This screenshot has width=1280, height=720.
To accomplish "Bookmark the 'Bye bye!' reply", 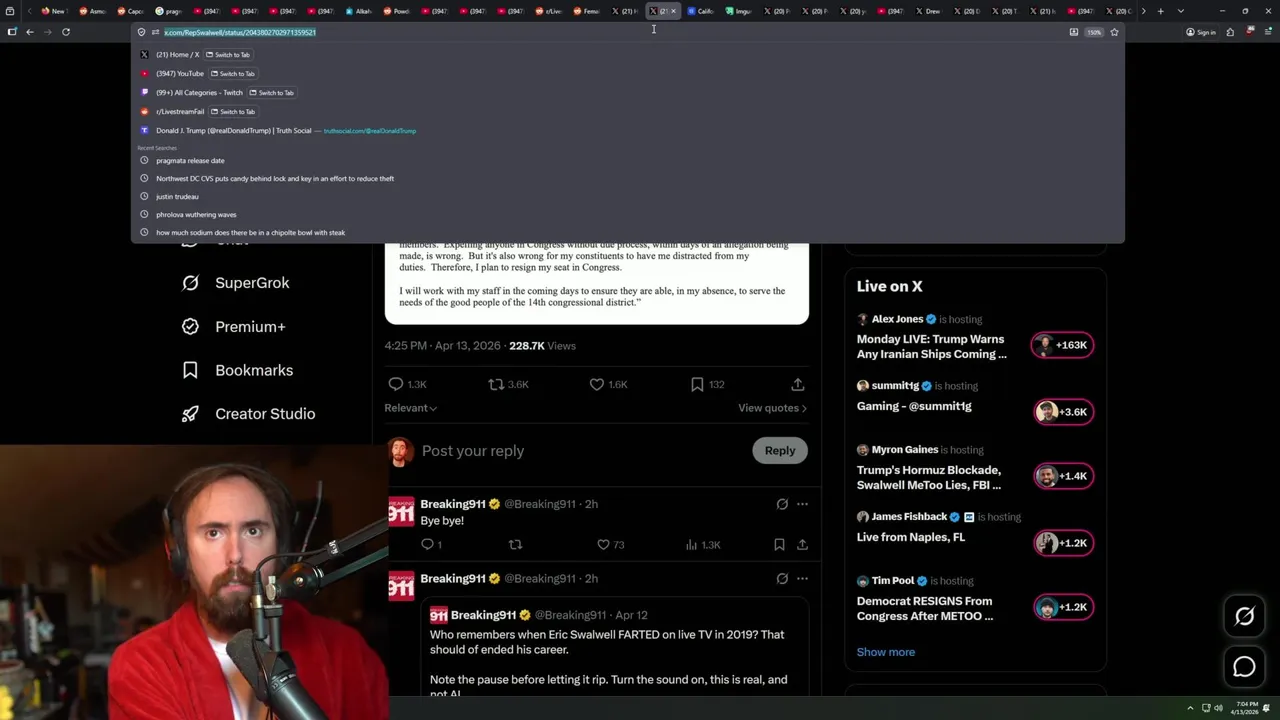I will coord(779,545).
